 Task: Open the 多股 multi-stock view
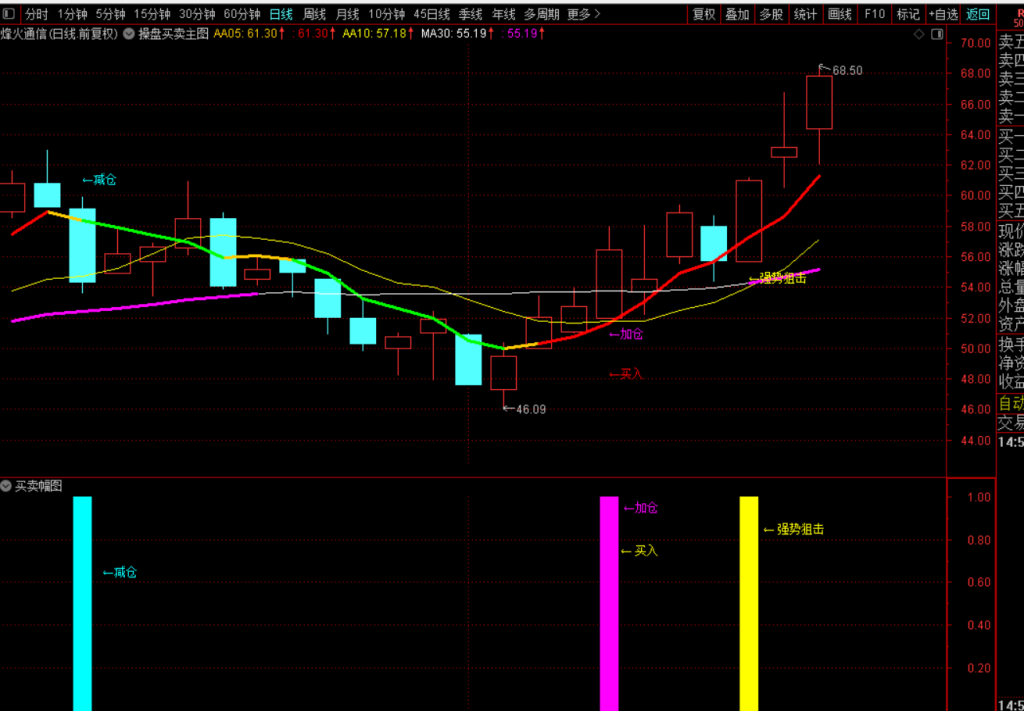point(772,14)
